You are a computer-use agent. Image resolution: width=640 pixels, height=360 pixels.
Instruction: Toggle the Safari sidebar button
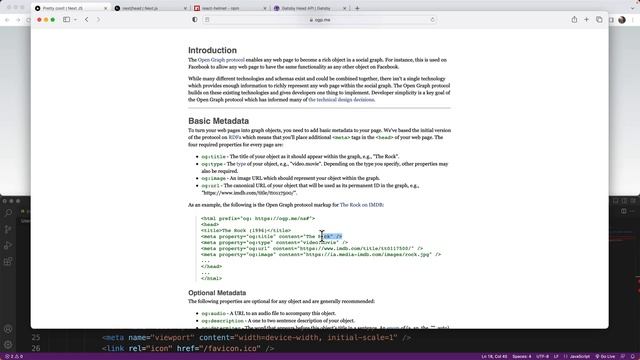[66, 20]
